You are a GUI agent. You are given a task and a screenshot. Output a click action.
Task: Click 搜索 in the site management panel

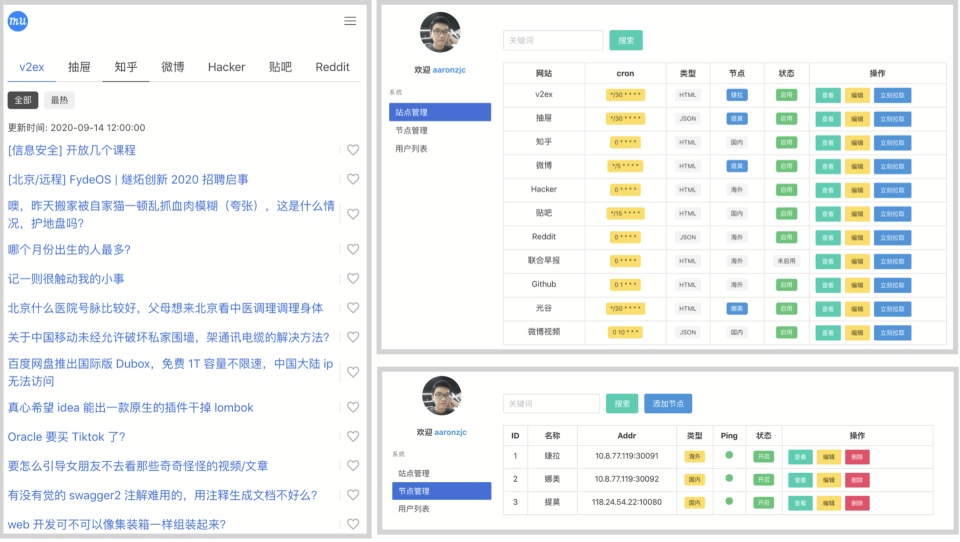point(626,40)
